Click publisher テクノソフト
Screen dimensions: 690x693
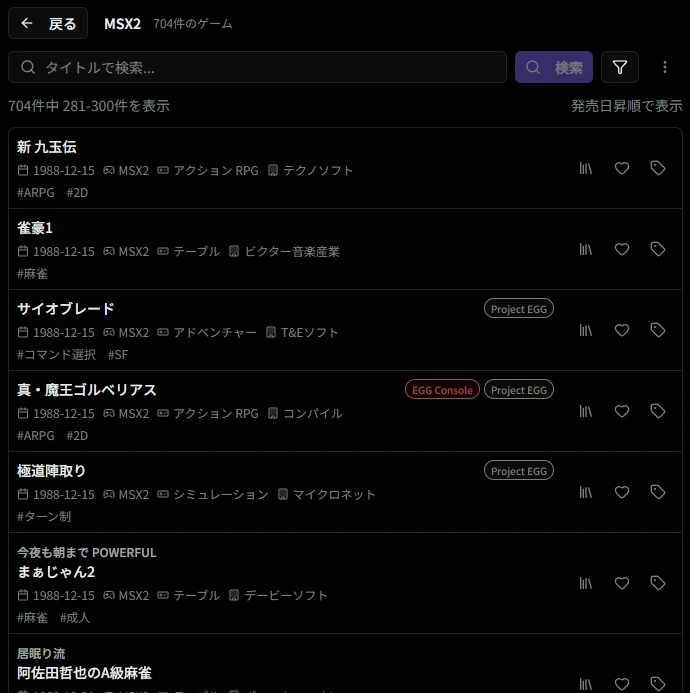tap(318, 171)
